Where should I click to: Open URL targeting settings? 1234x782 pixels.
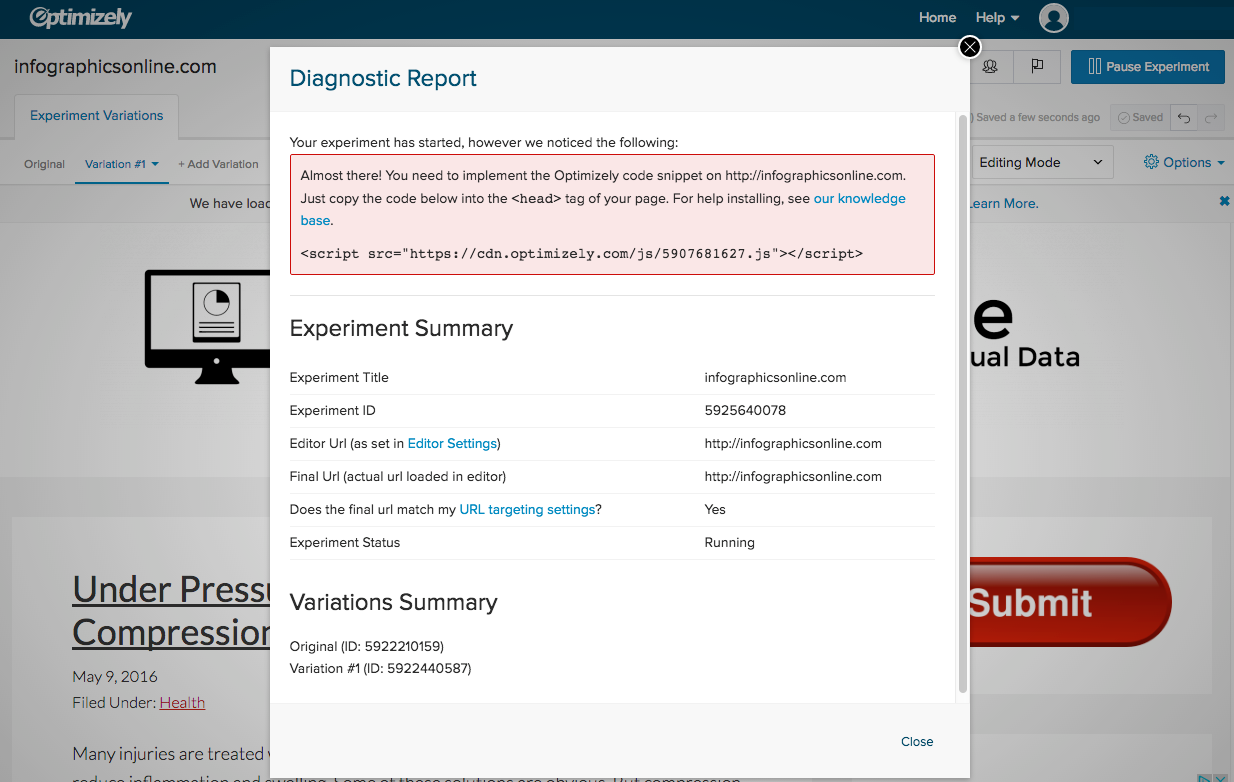(x=527, y=509)
